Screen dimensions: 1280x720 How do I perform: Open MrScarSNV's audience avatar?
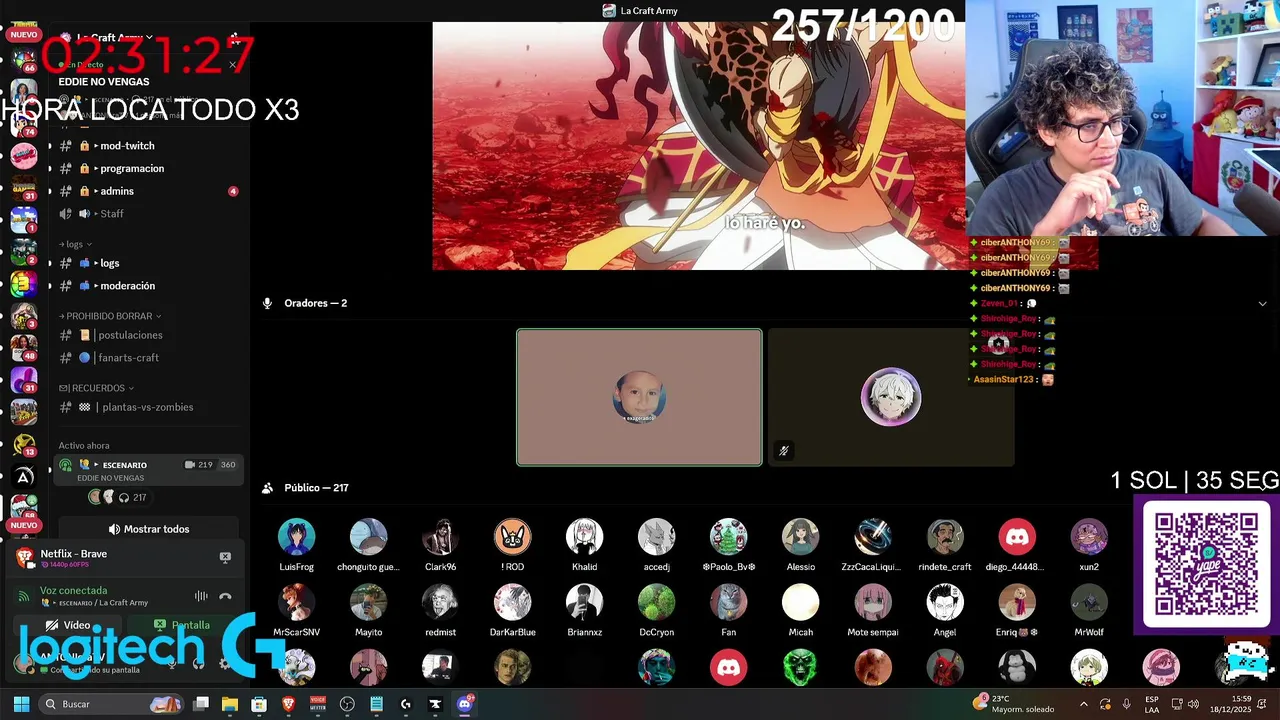[296, 603]
